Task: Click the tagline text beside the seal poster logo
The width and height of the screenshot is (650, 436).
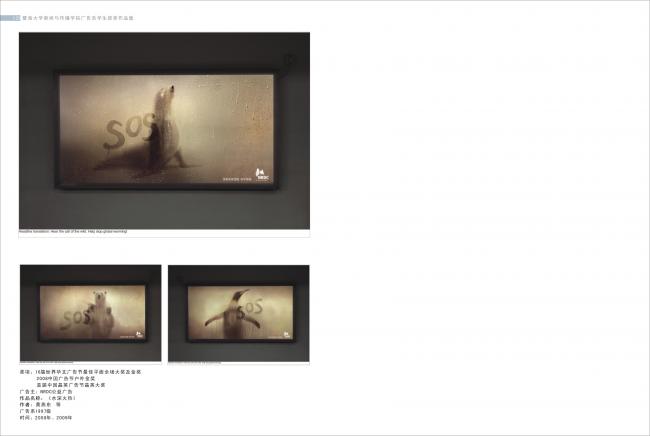Action: pyautogui.click(x=237, y=179)
